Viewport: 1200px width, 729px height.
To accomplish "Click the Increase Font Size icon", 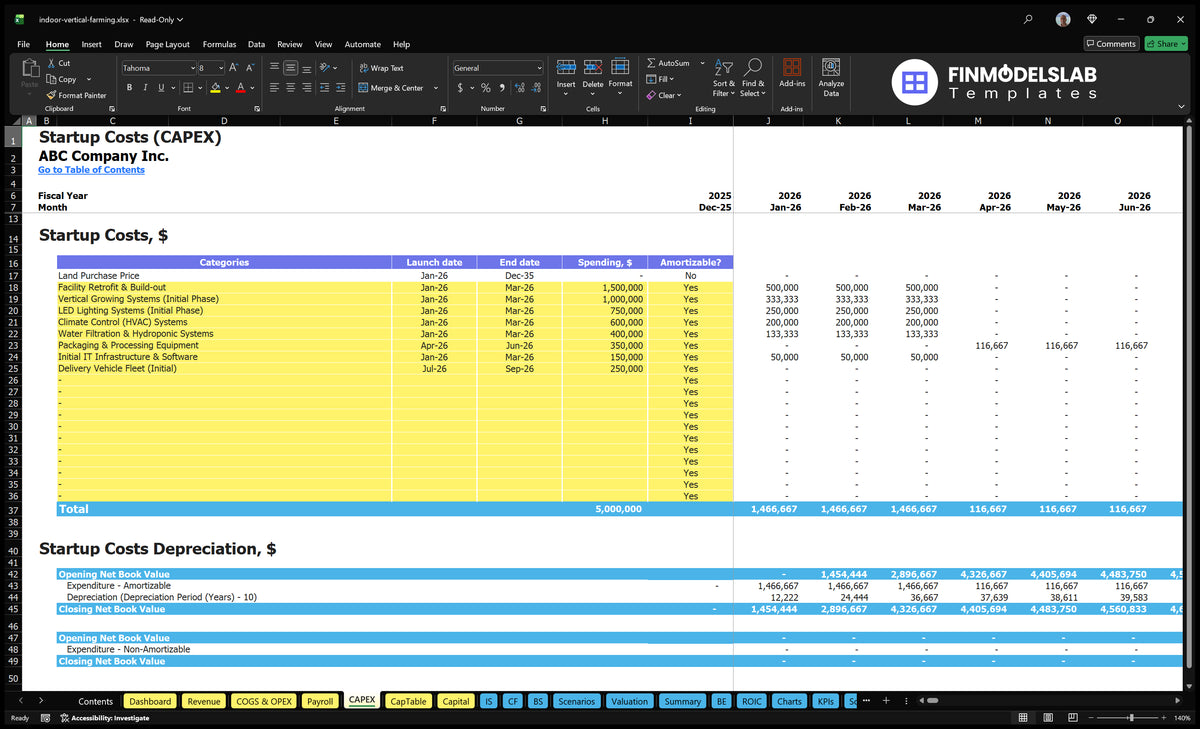I will pos(233,68).
